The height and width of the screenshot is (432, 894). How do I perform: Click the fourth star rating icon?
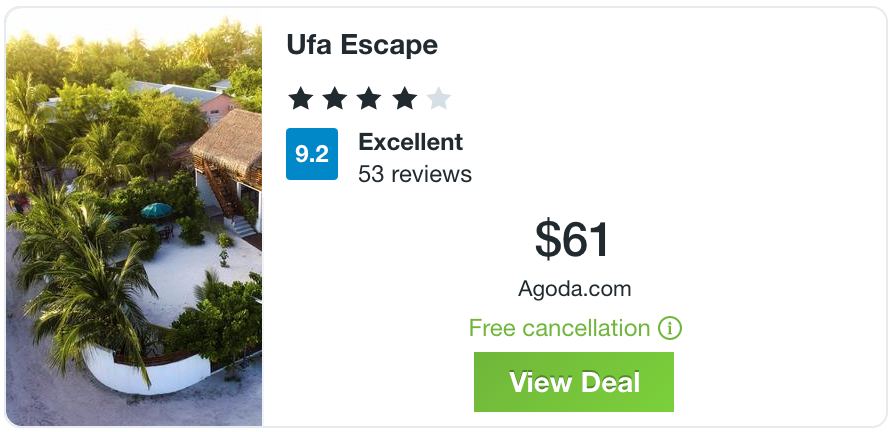pyautogui.click(x=404, y=98)
